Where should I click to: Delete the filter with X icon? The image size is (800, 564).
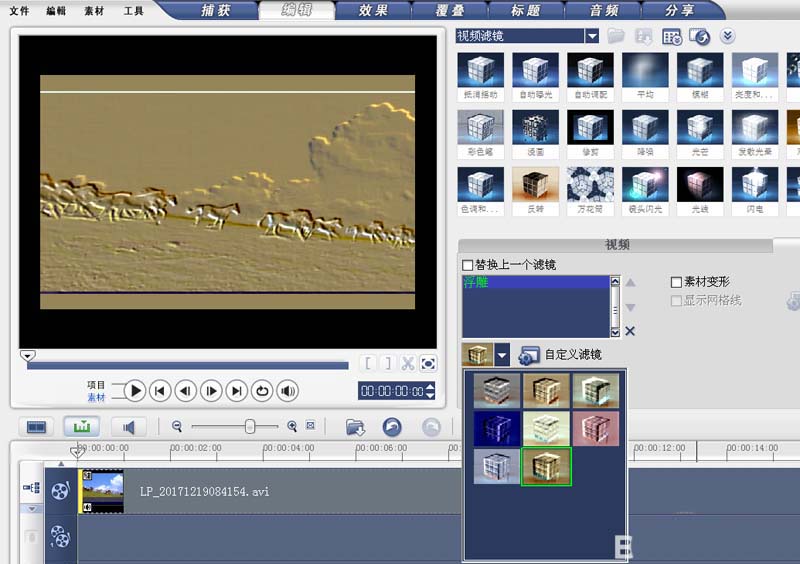tap(630, 332)
